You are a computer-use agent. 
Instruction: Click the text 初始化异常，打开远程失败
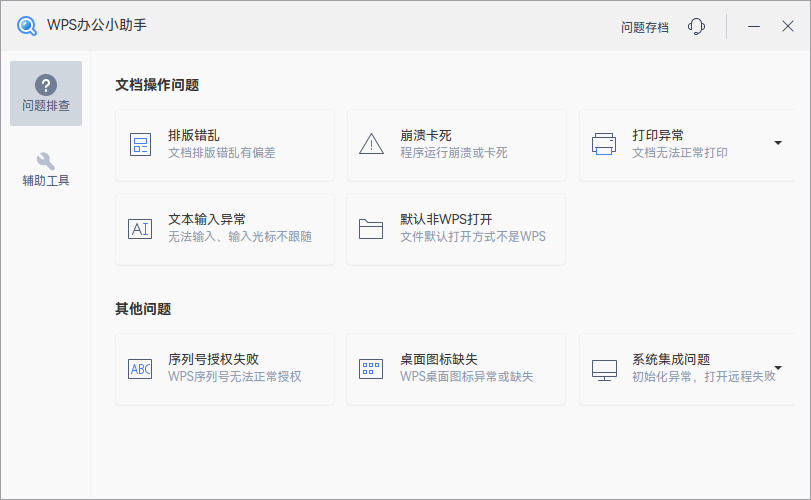(704, 376)
